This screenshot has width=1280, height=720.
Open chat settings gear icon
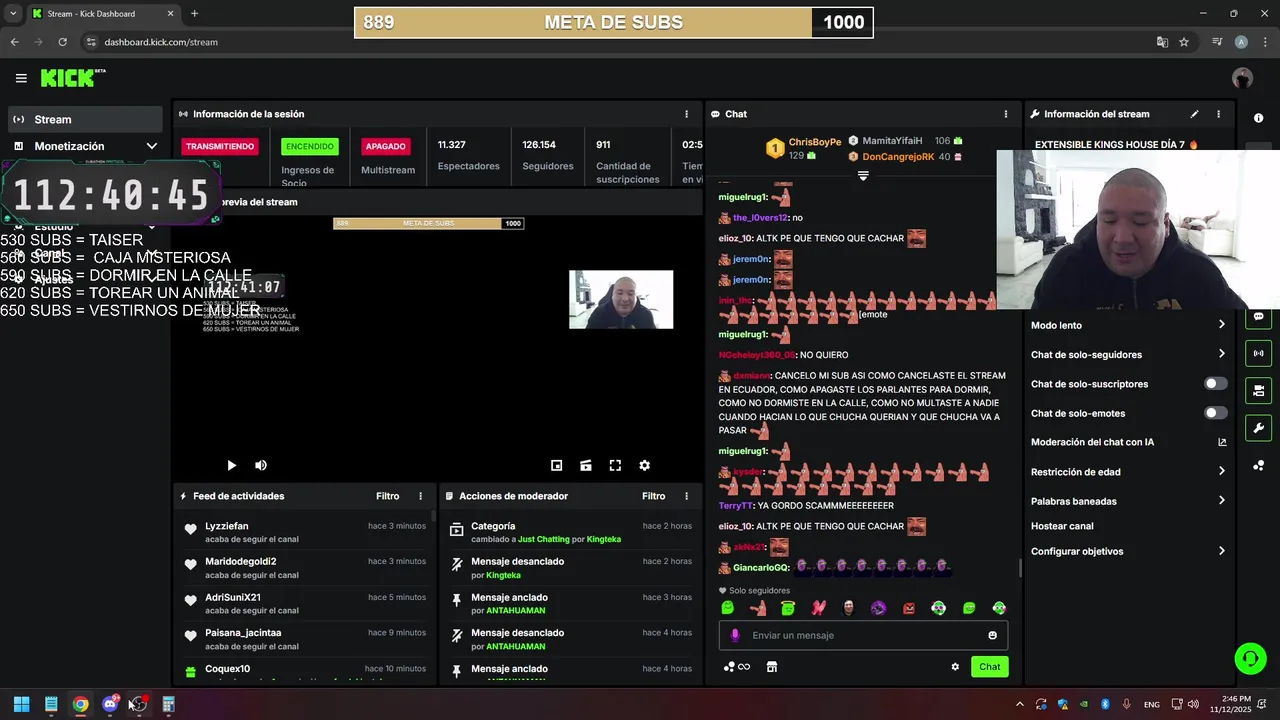click(955, 667)
